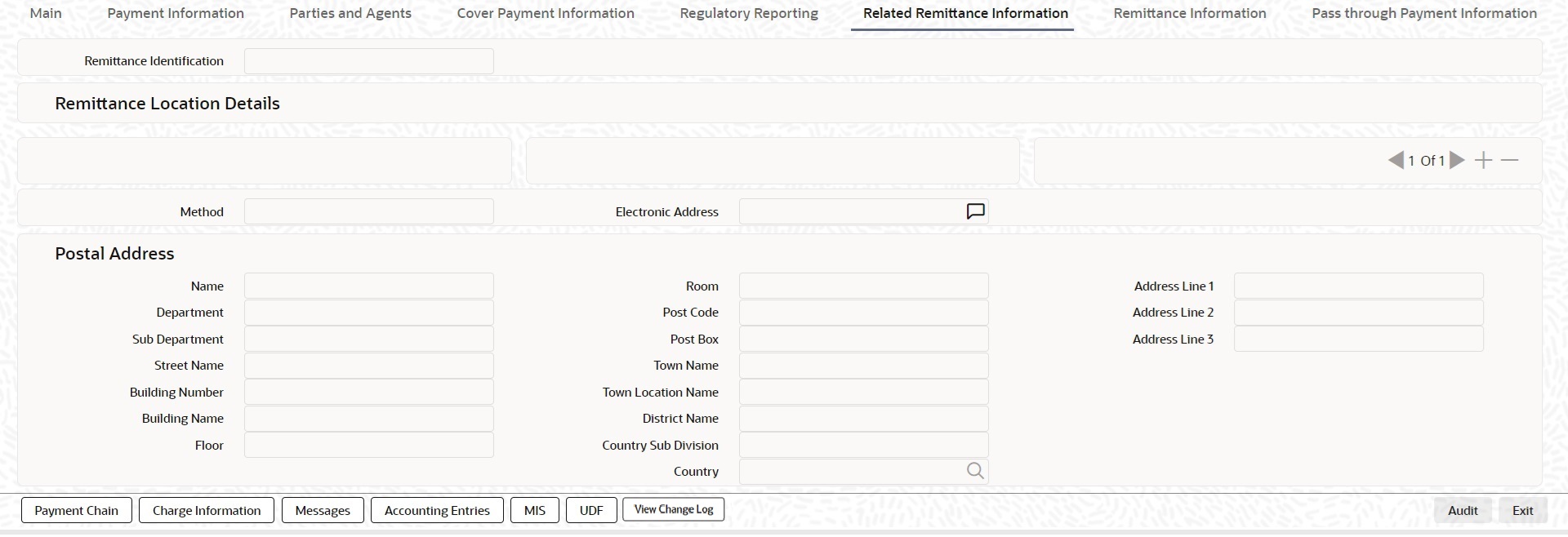View Accounting Entries

(x=437, y=510)
